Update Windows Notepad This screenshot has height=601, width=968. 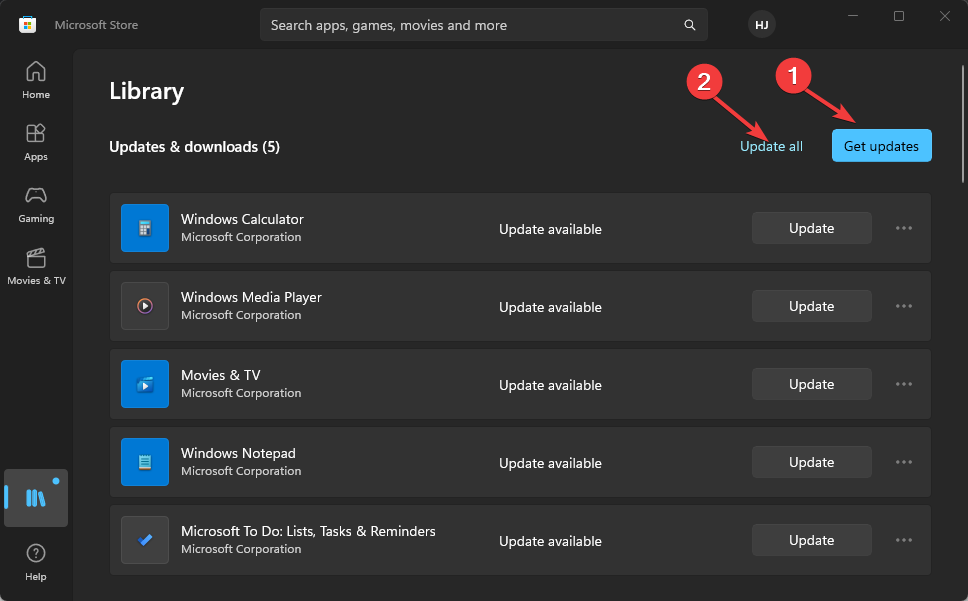812,462
